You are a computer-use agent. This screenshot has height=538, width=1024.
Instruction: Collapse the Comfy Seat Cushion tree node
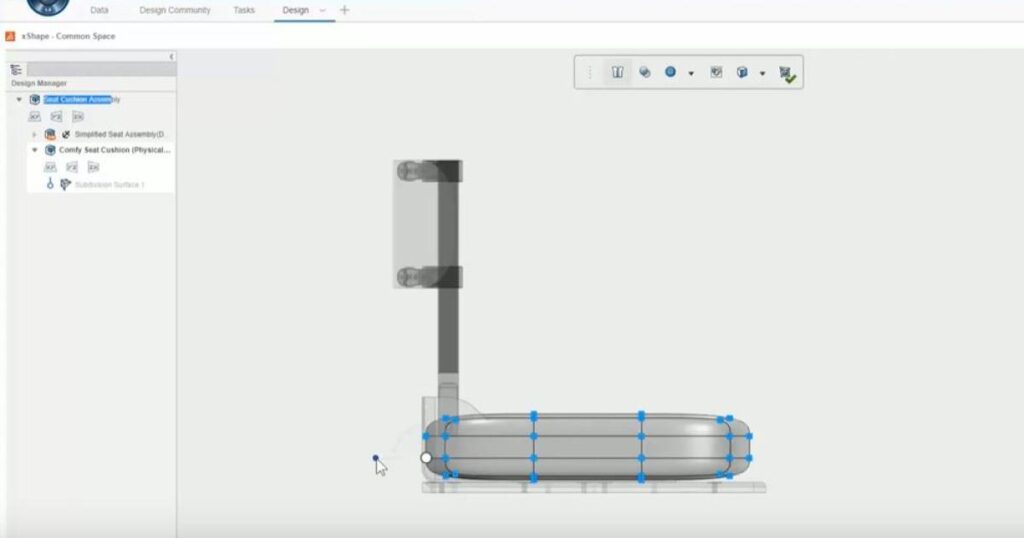coord(34,150)
